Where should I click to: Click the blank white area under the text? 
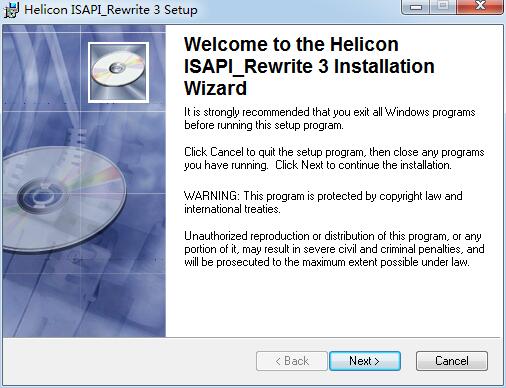coord(334,302)
